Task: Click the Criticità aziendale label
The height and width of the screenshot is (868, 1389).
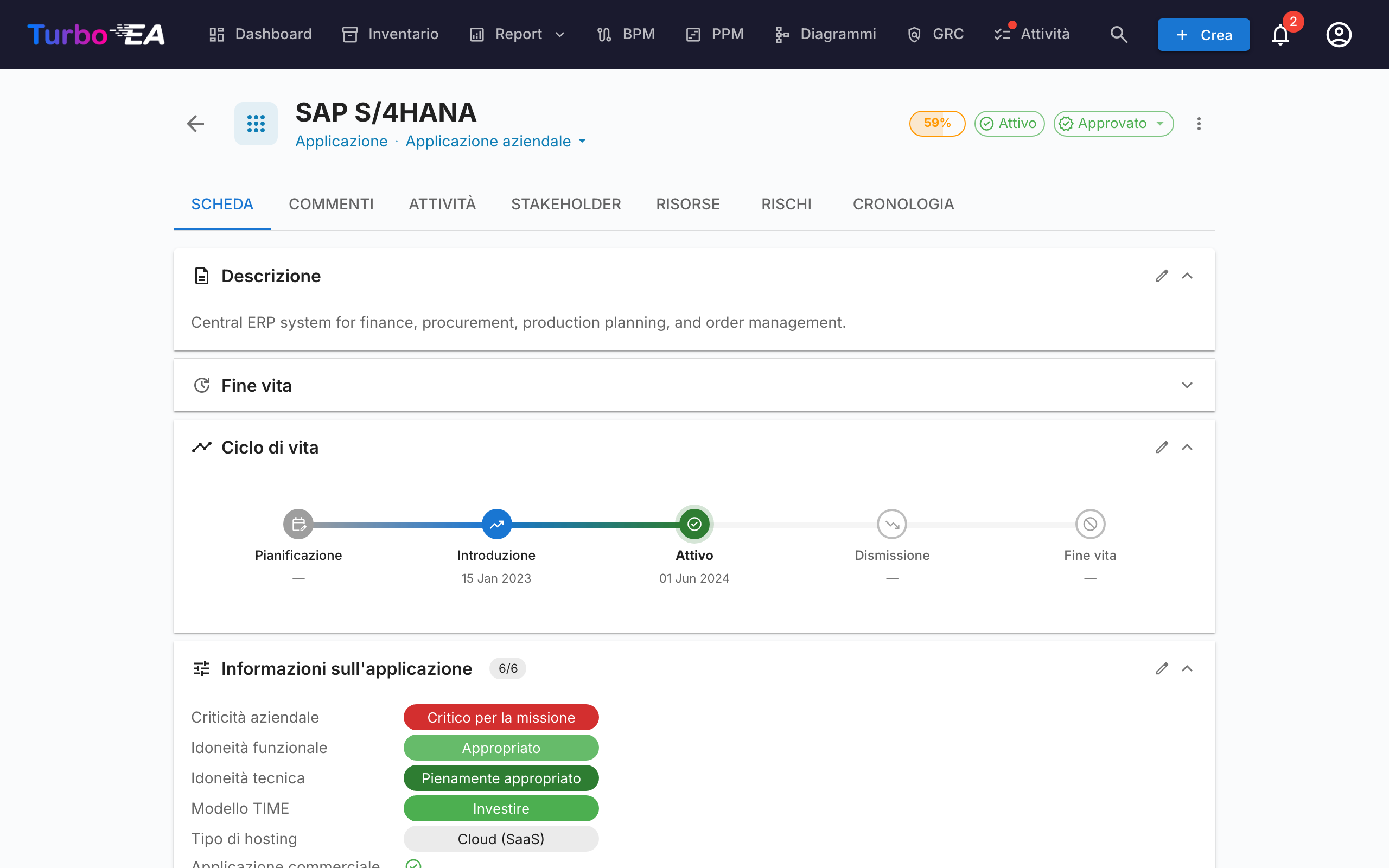Action: pos(255,718)
